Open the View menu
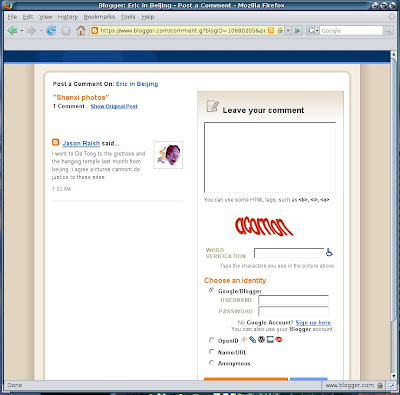Viewport: 400px width, 395px height. [x=45, y=17]
